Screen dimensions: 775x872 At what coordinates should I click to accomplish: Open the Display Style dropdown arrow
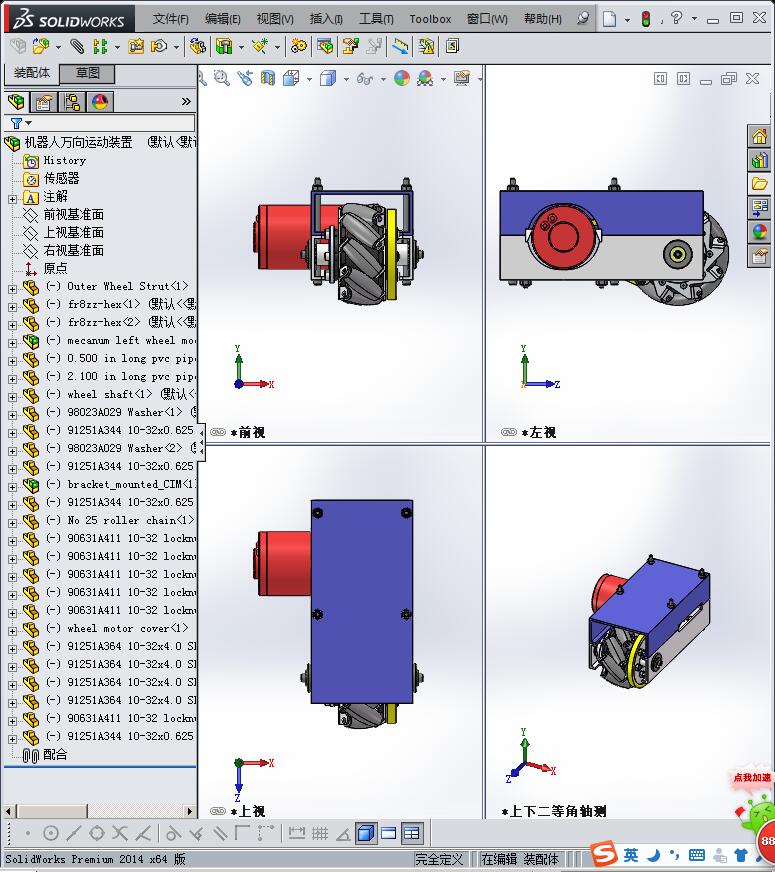point(346,79)
